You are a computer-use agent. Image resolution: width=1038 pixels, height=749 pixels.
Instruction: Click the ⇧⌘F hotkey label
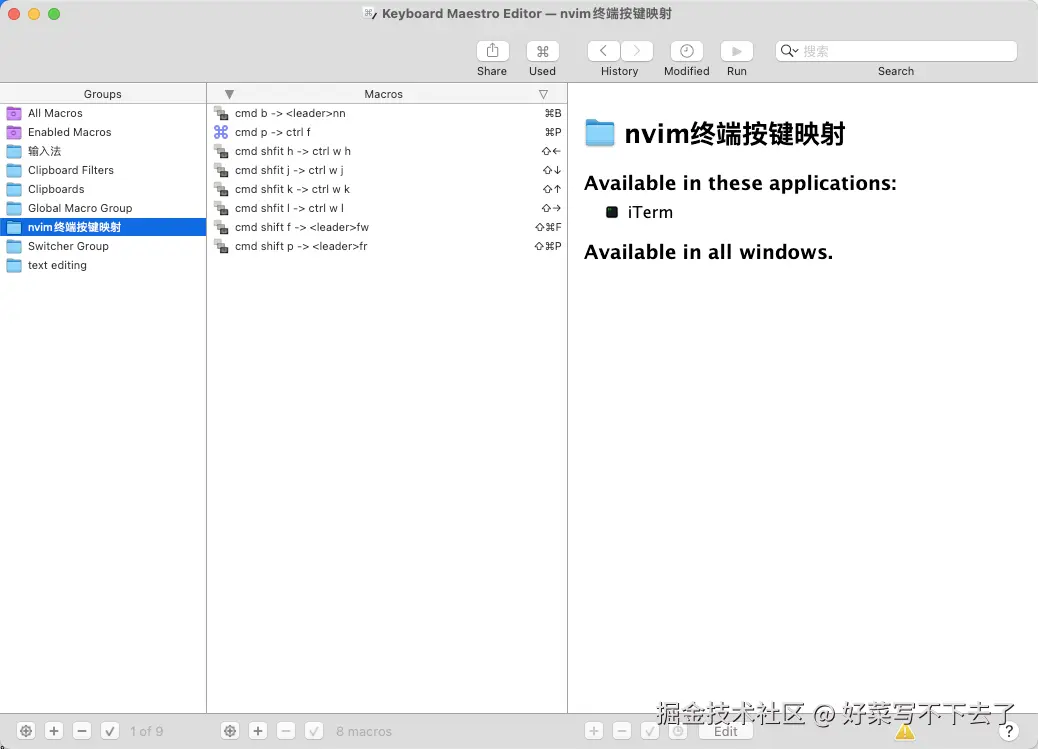click(548, 227)
